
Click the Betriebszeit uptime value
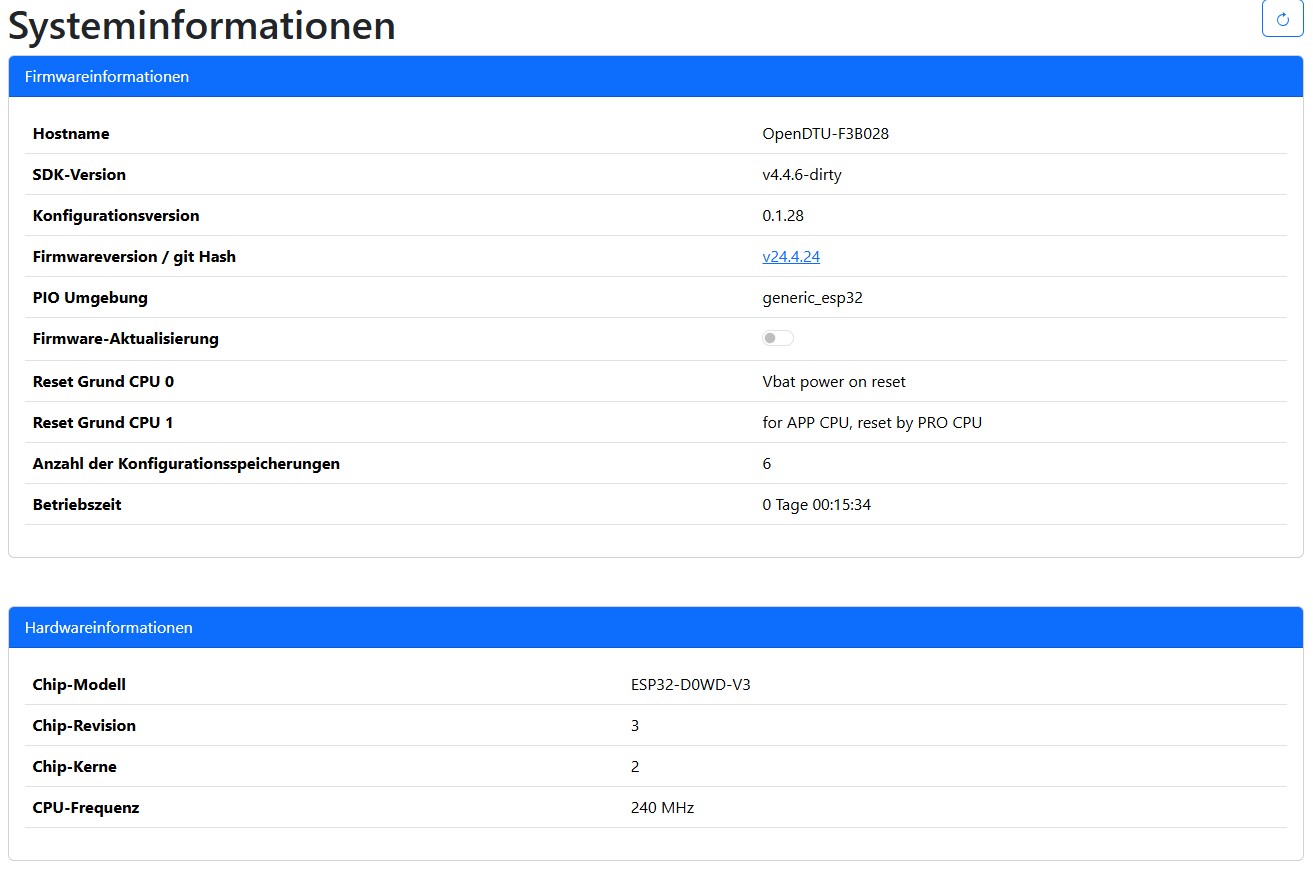coord(816,505)
